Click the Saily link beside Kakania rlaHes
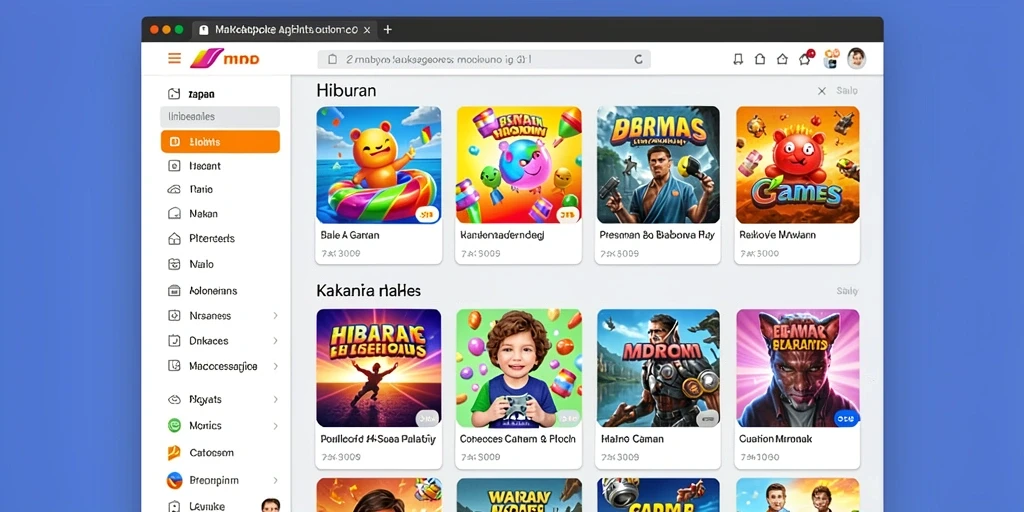 coord(847,291)
